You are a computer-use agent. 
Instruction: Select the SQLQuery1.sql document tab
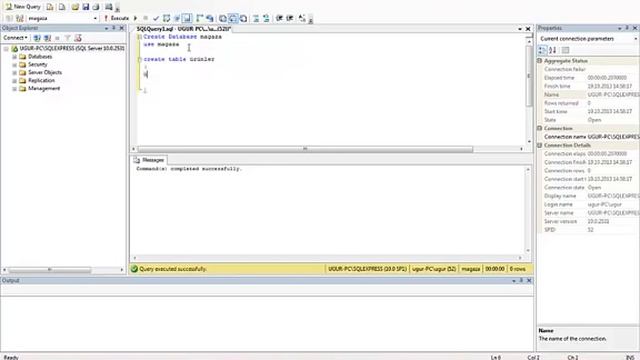[x=183, y=29]
